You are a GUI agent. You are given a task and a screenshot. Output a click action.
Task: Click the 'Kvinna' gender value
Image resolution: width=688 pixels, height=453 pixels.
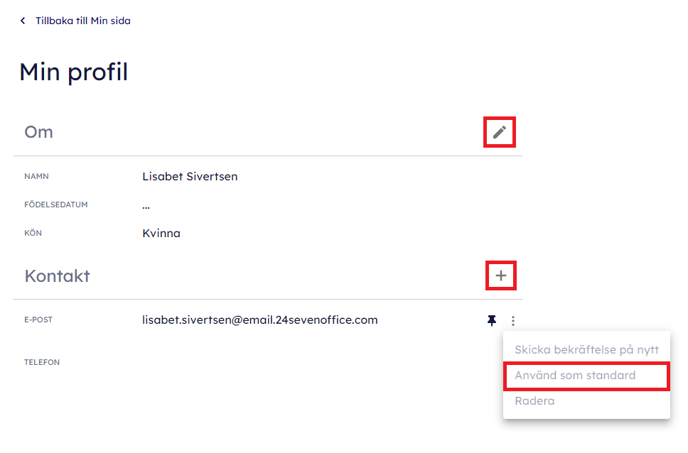pyautogui.click(x=161, y=233)
